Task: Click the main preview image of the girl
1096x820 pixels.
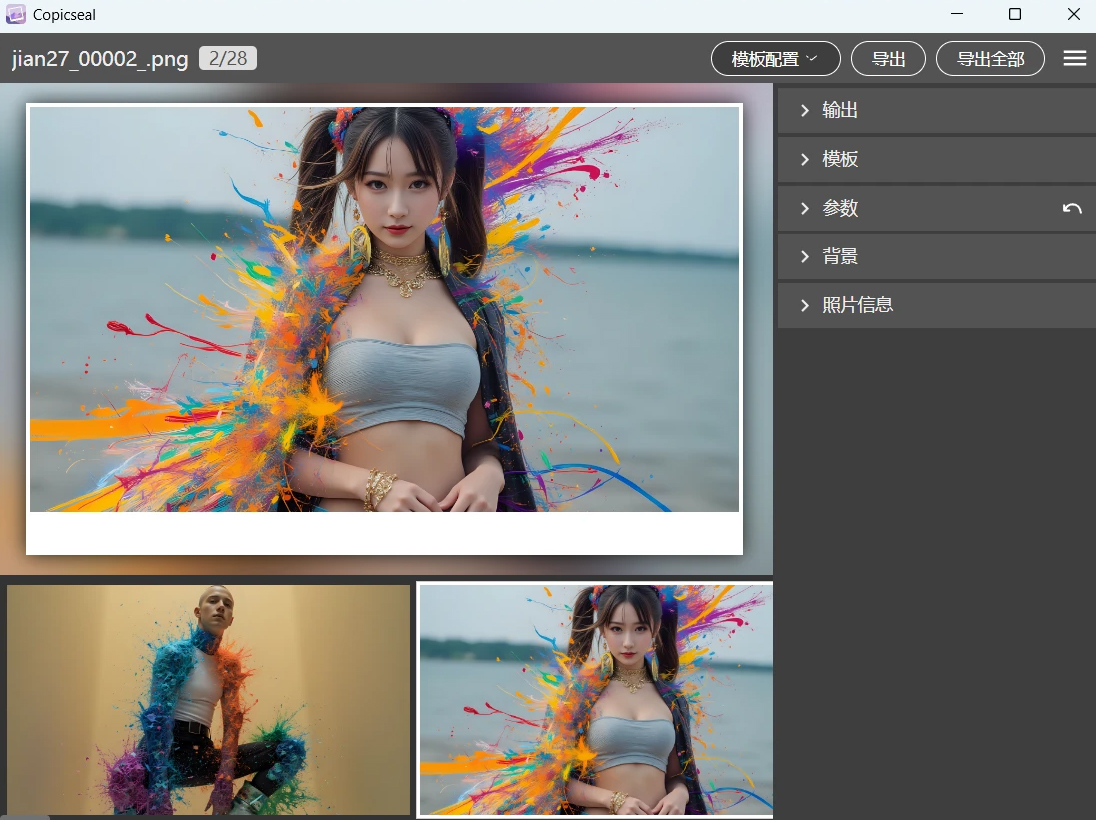Action: [x=384, y=310]
